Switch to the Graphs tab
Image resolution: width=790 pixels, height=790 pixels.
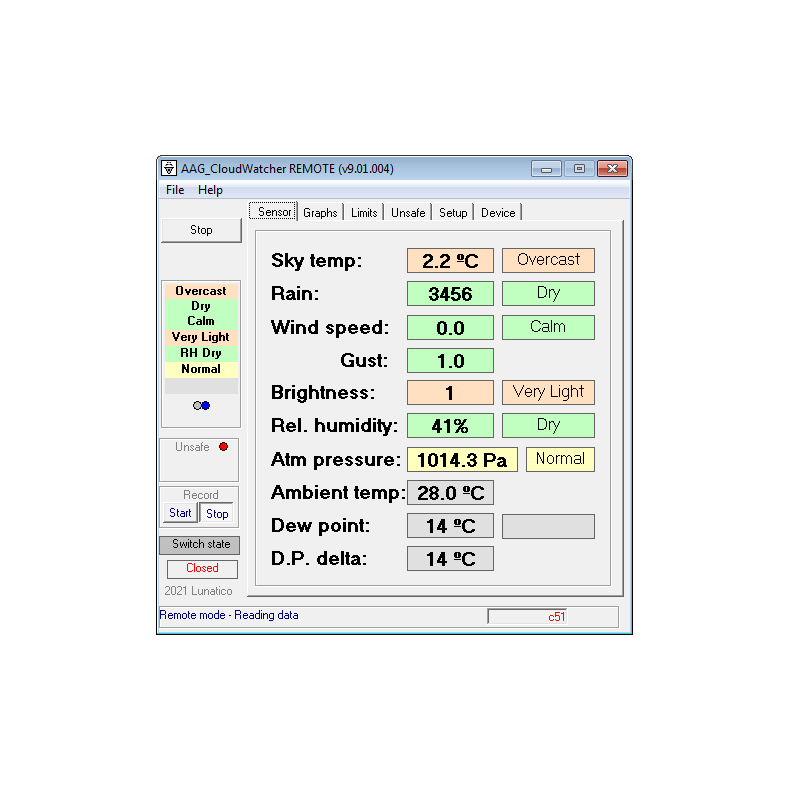tap(320, 213)
